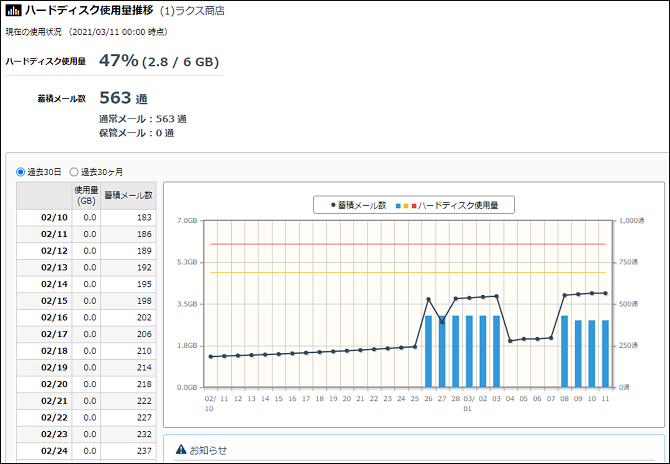670x464 pixels.
Task: Click the 通常メール：563 通 line
Action: point(143,119)
